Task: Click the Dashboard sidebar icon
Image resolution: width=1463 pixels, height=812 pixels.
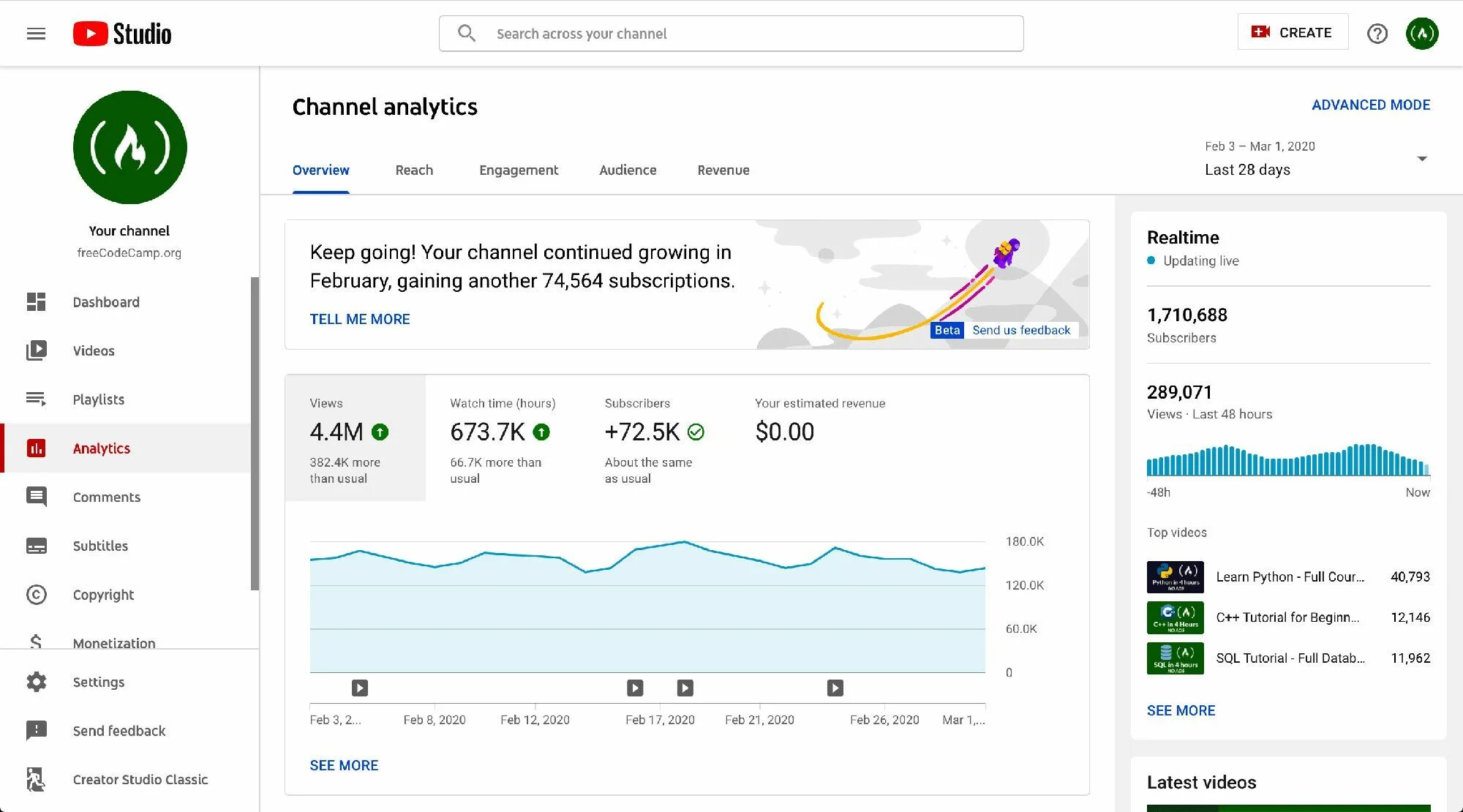Action: tap(37, 300)
